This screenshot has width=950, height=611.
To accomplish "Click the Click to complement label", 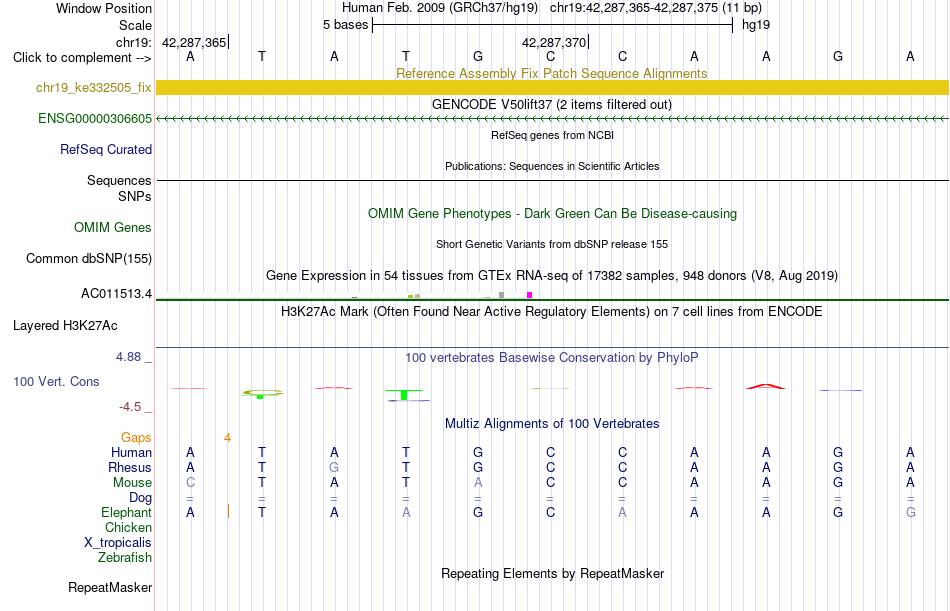I will [x=82, y=58].
